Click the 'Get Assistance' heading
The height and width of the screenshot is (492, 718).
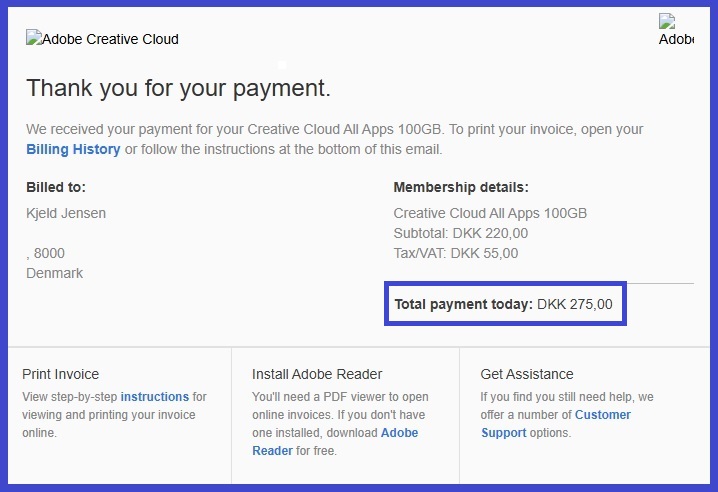pos(527,374)
